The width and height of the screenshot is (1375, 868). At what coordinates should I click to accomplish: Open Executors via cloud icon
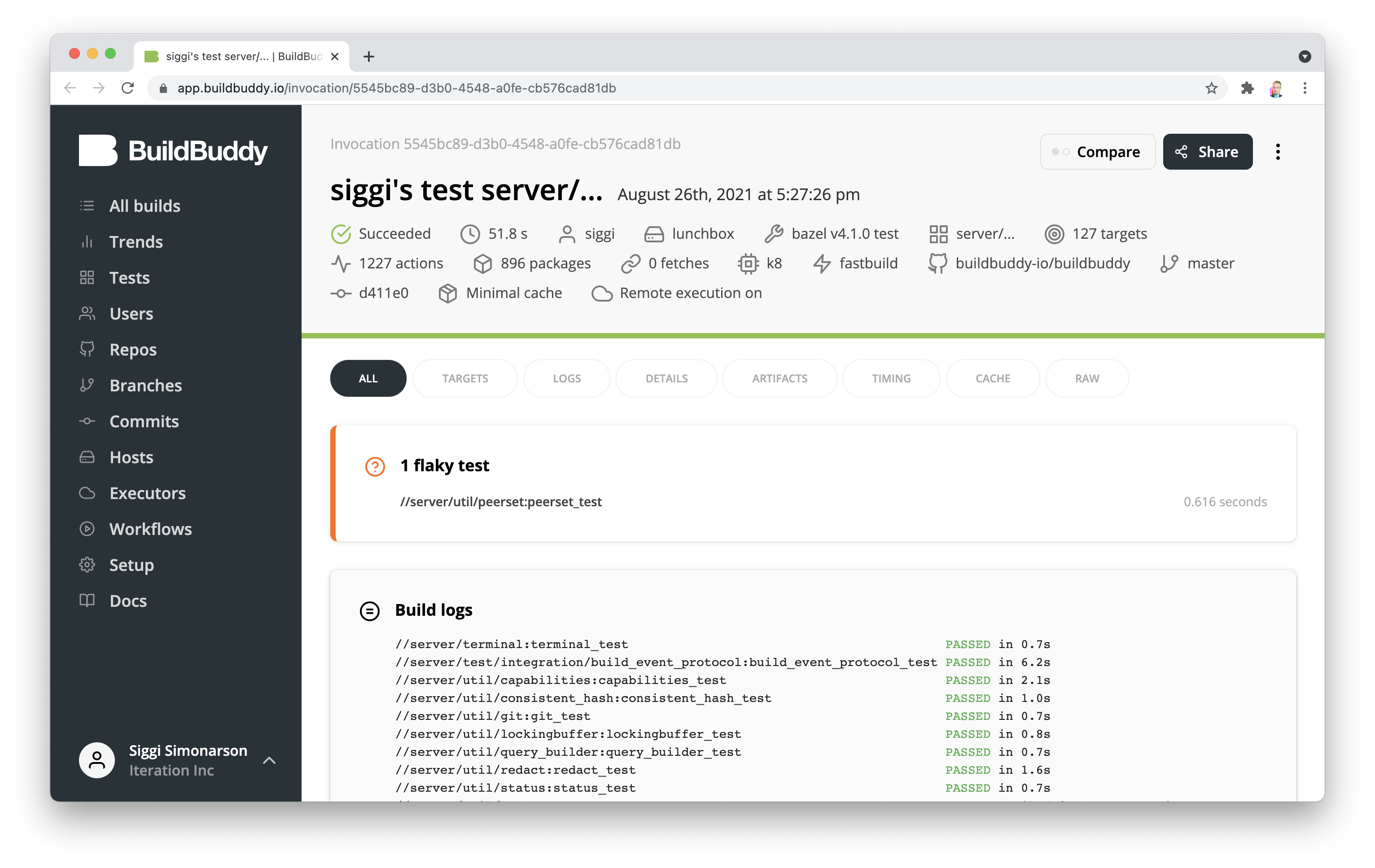[87, 493]
